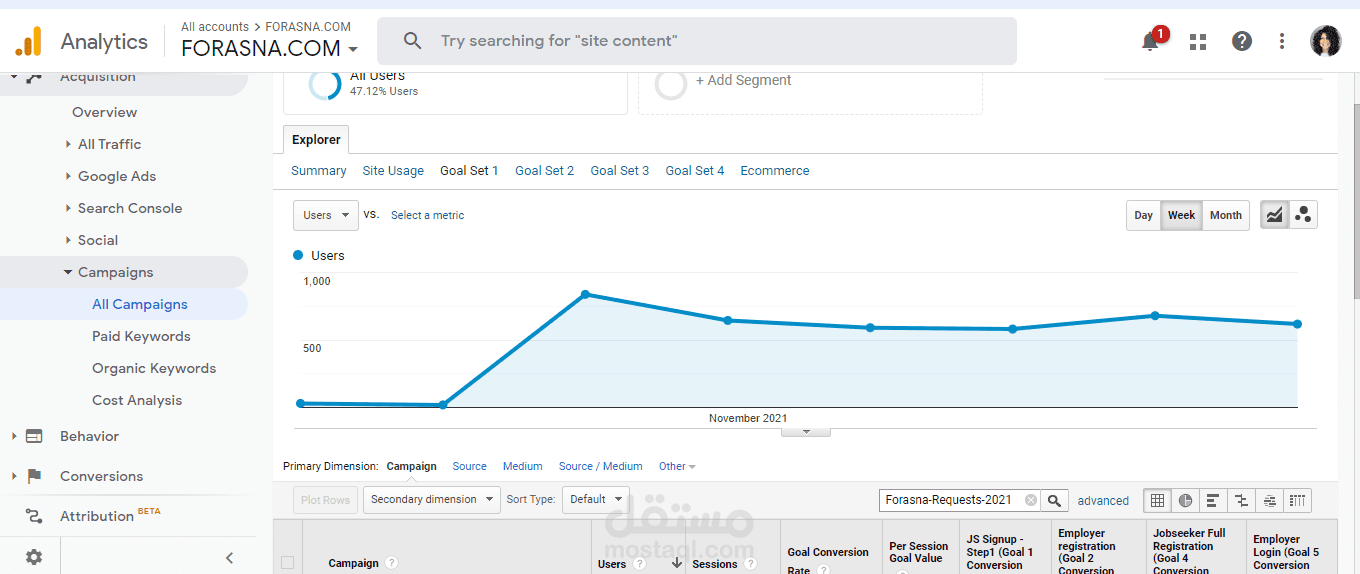Image resolution: width=1360 pixels, height=574 pixels.
Task: Click the Sessions column help icon
Action: (x=750, y=564)
